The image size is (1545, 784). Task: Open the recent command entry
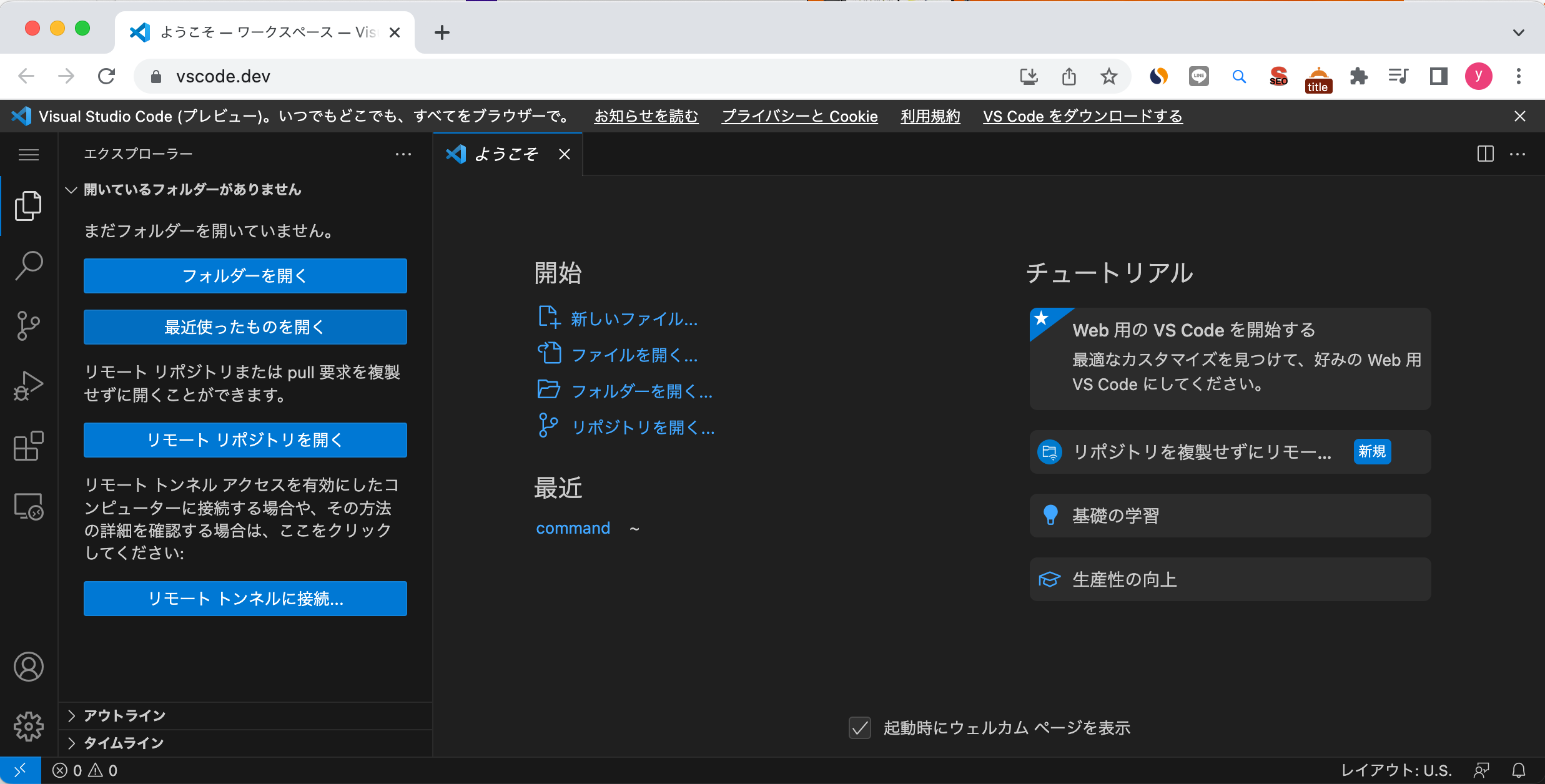[x=573, y=528]
